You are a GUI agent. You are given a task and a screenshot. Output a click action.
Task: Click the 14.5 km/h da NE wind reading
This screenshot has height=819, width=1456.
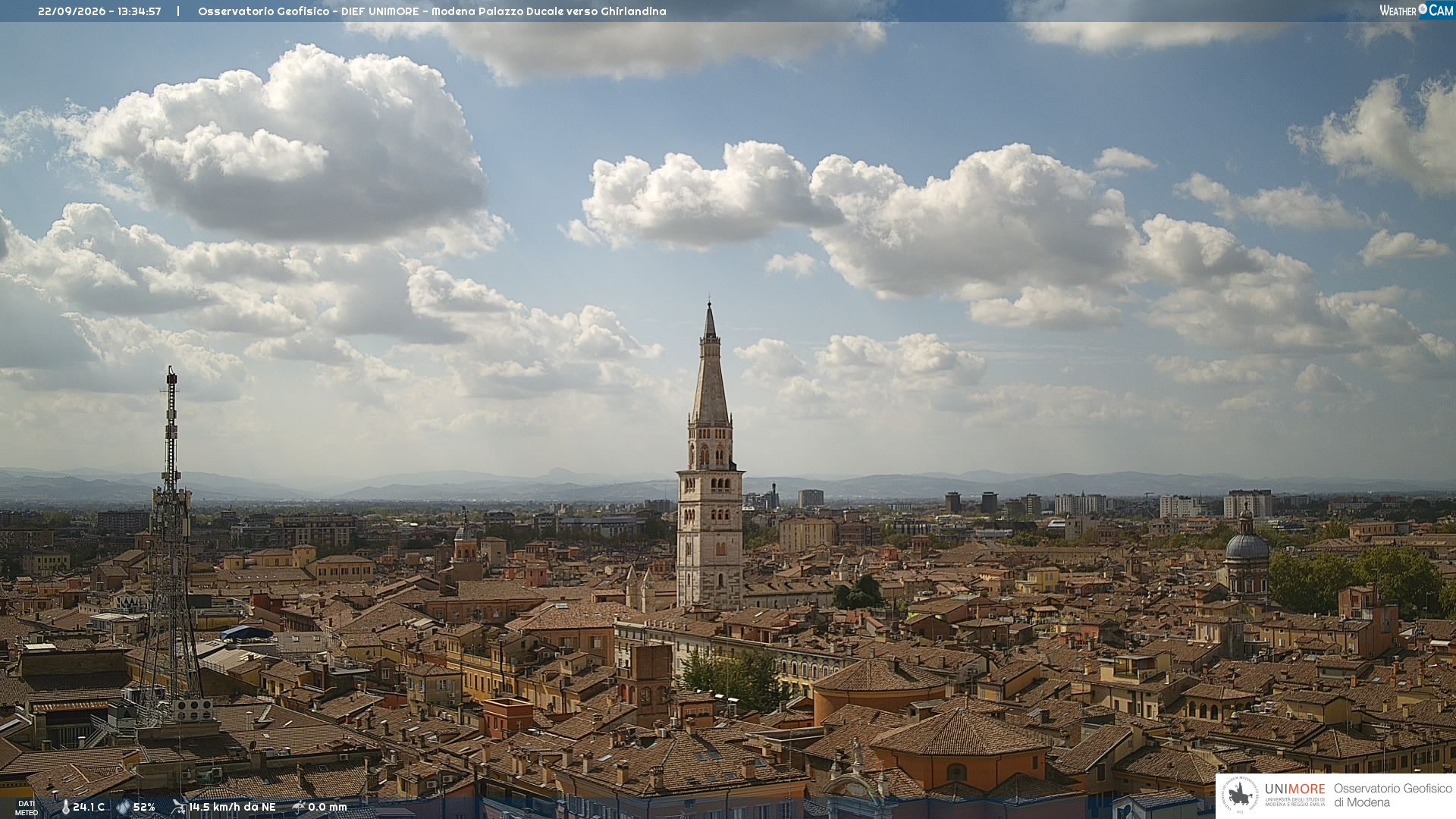232,807
